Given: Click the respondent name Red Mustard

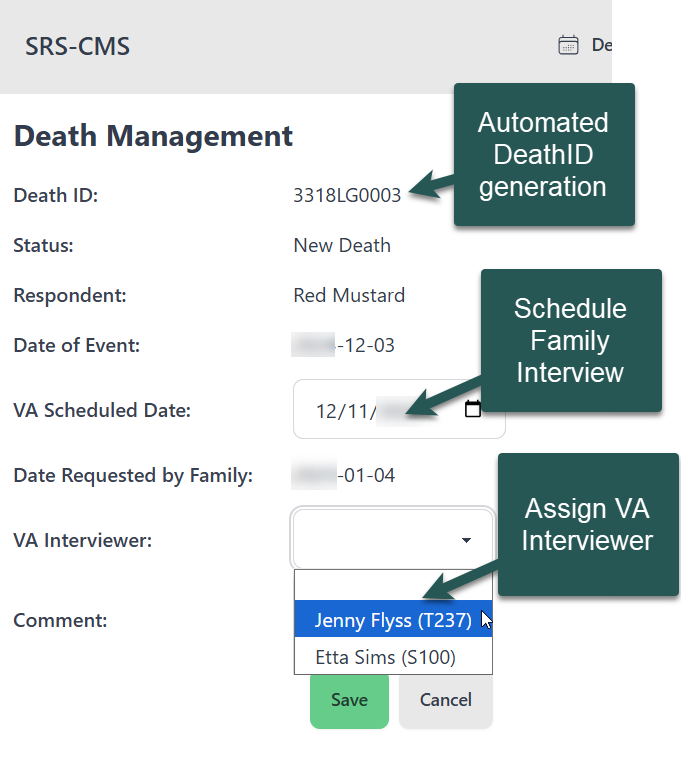Looking at the screenshot, I should pos(349,295).
